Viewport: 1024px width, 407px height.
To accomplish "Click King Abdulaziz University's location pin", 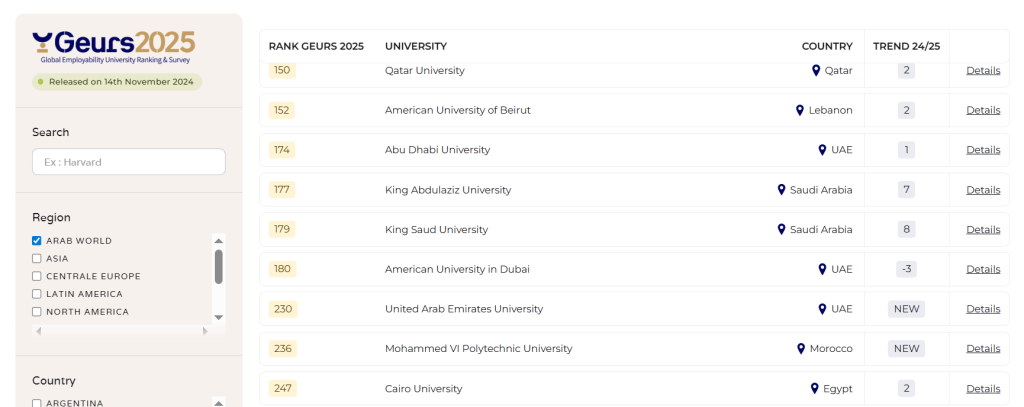I will click(781, 190).
